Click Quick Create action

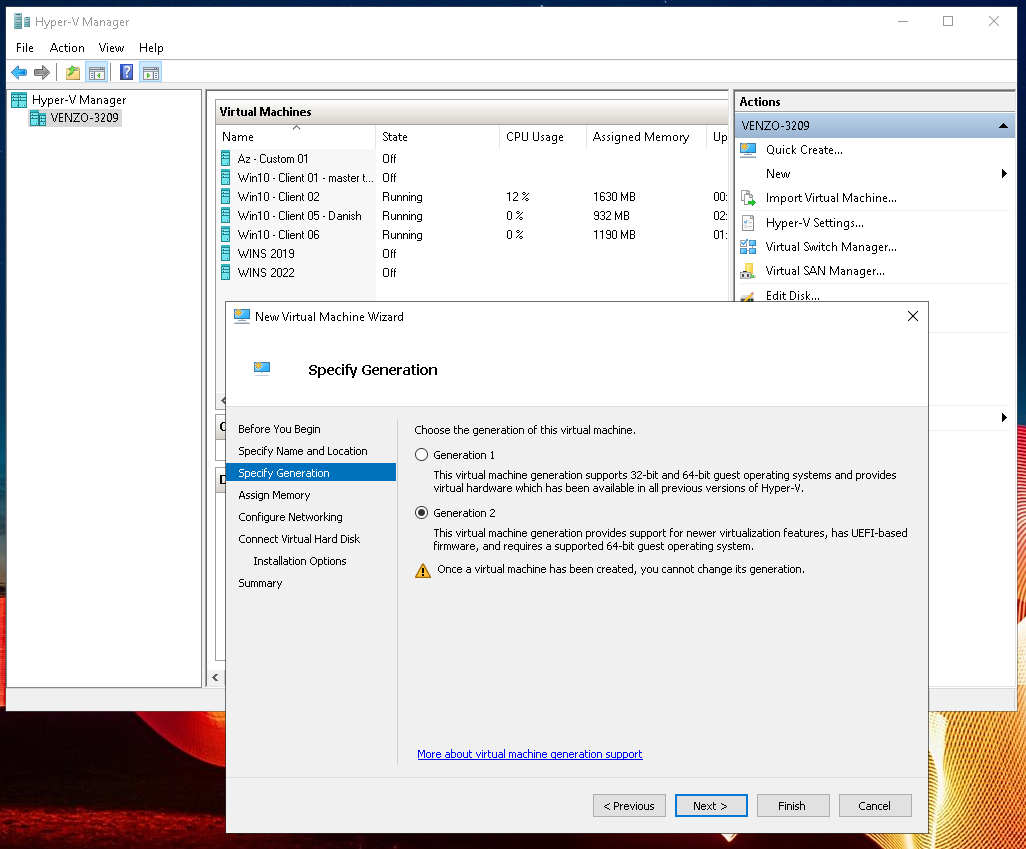(804, 150)
